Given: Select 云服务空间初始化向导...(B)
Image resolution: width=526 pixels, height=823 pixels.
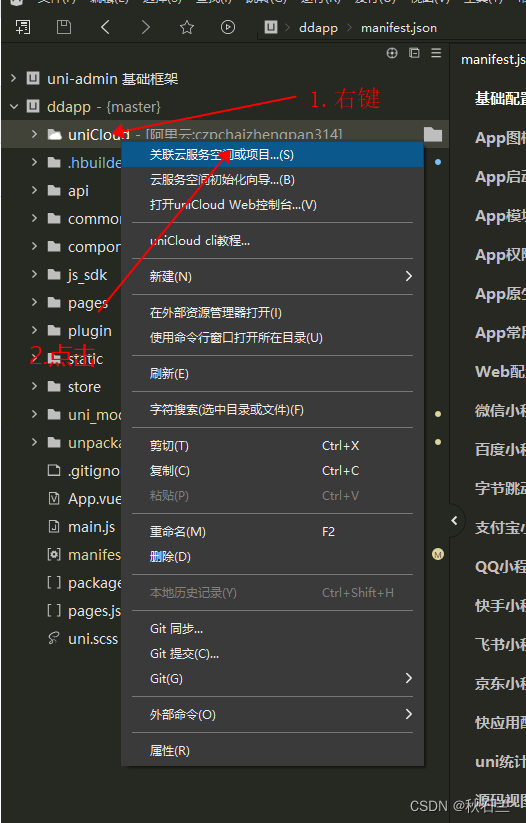Looking at the screenshot, I should [272, 180].
